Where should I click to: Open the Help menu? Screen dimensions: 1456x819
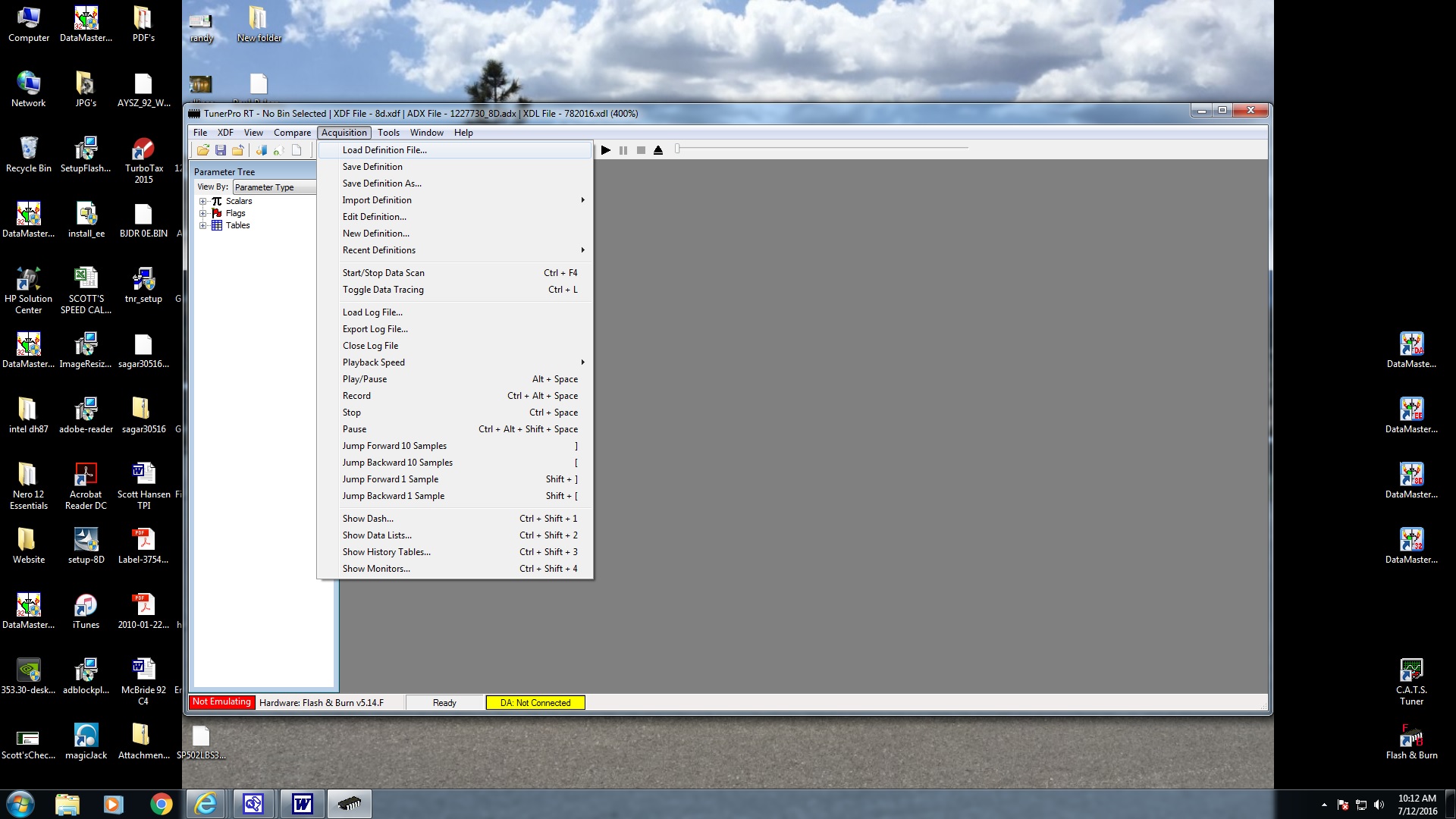coord(463,133)
